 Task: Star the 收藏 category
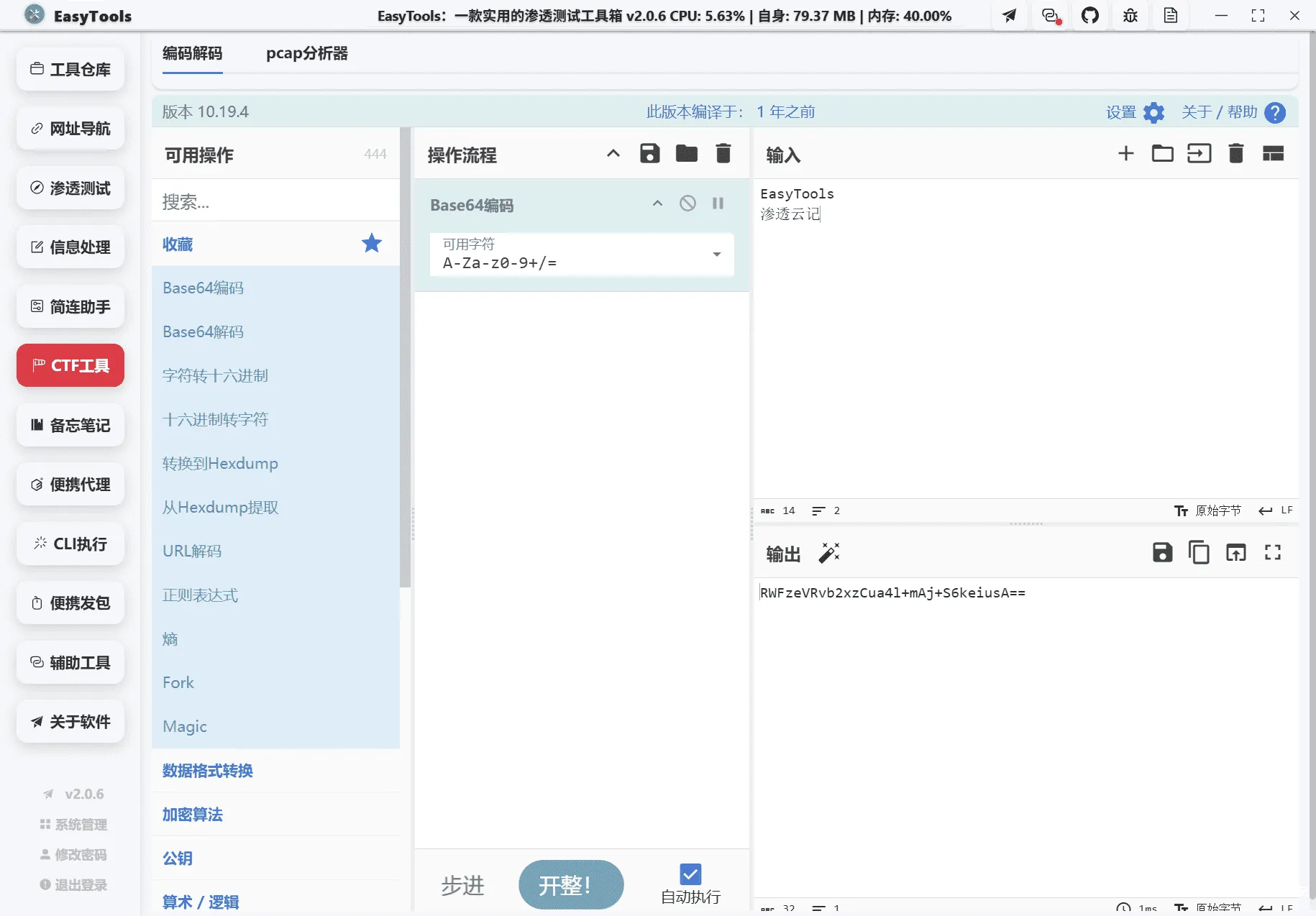(x=371, y=243)
